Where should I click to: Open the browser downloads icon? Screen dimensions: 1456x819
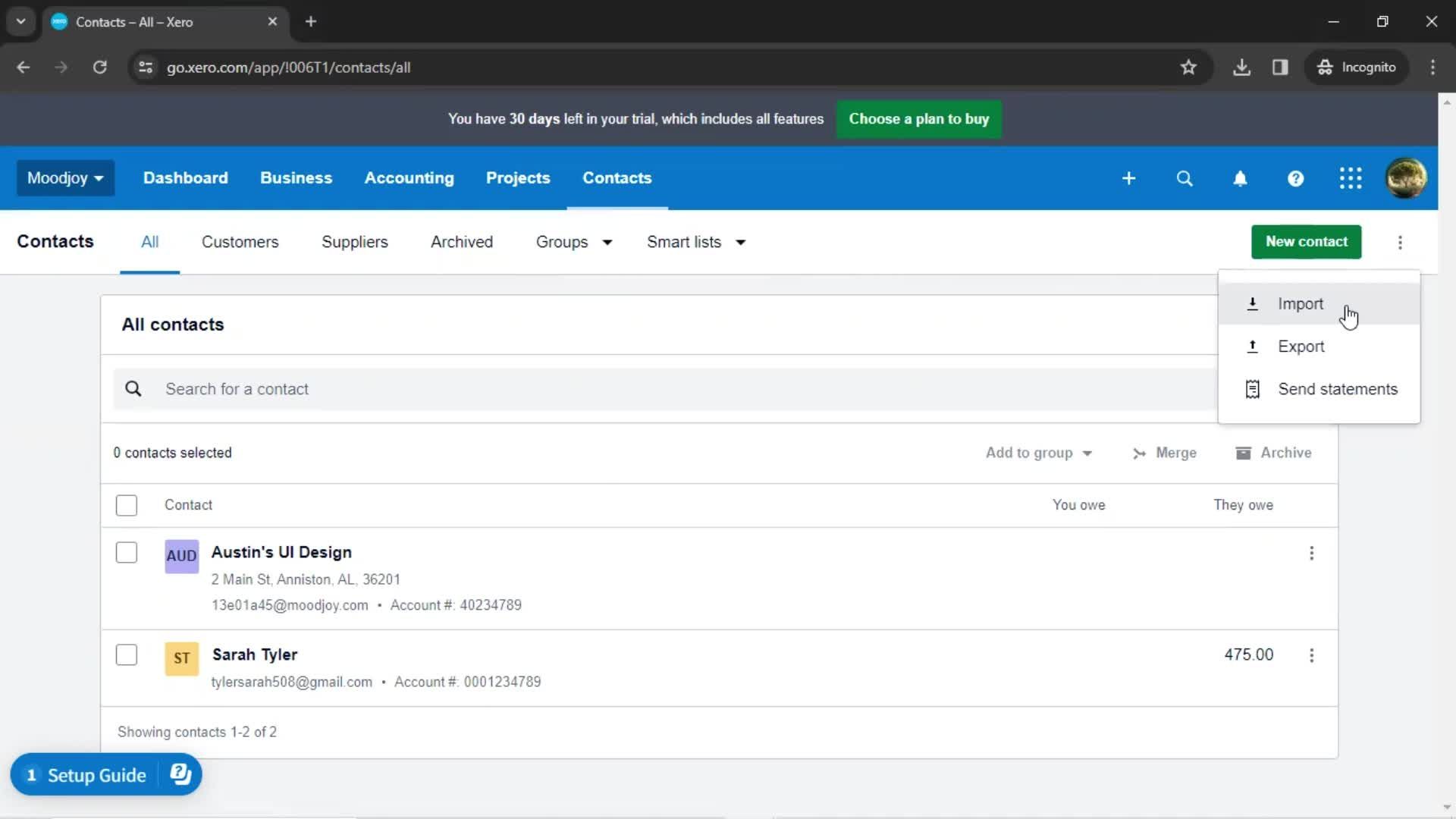click(1241, 67)
